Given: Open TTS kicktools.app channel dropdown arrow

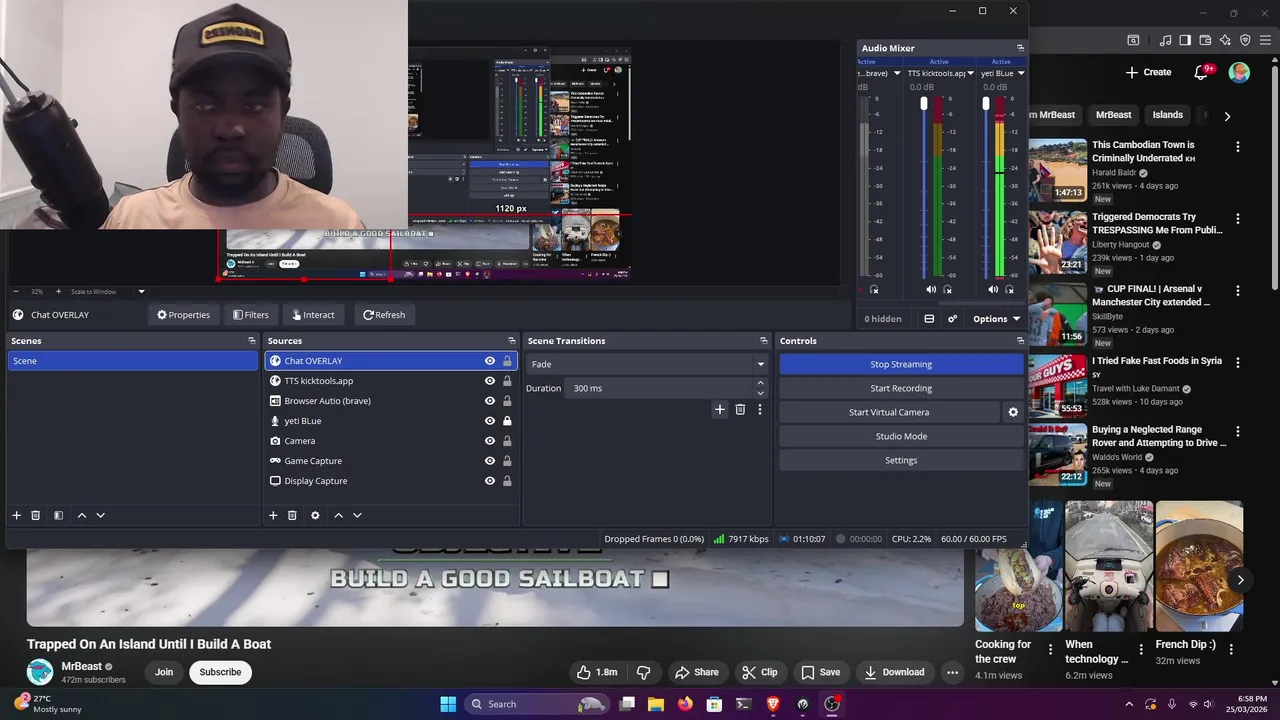Looking at the screenshot, I should coord(970,73).
